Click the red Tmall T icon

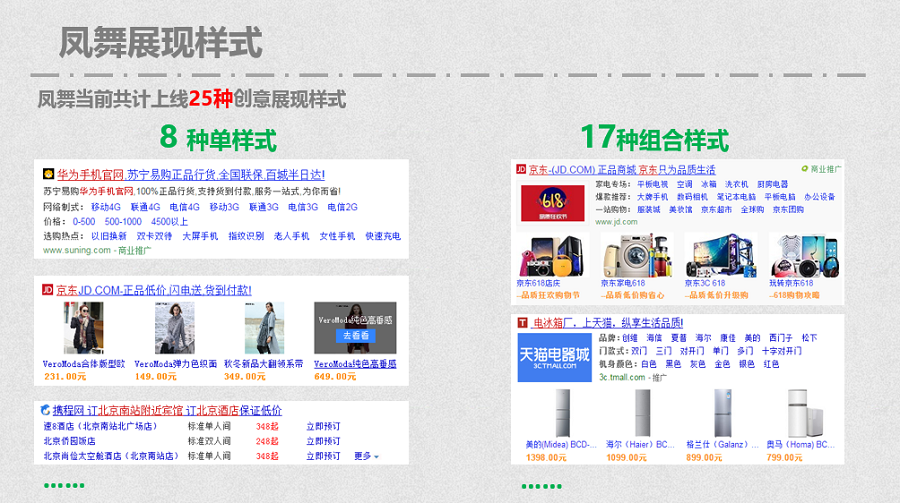point(522,323)
